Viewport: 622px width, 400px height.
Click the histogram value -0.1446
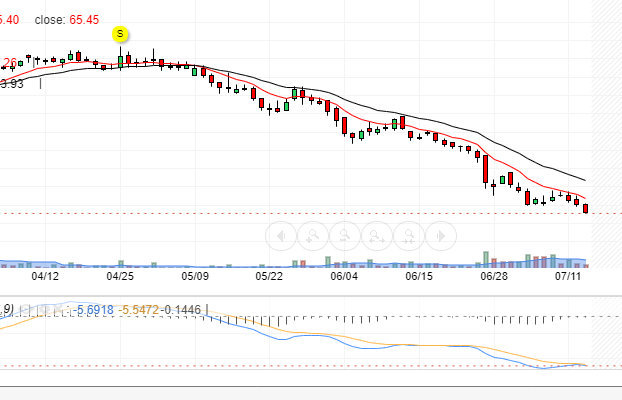tap(180, 310)
